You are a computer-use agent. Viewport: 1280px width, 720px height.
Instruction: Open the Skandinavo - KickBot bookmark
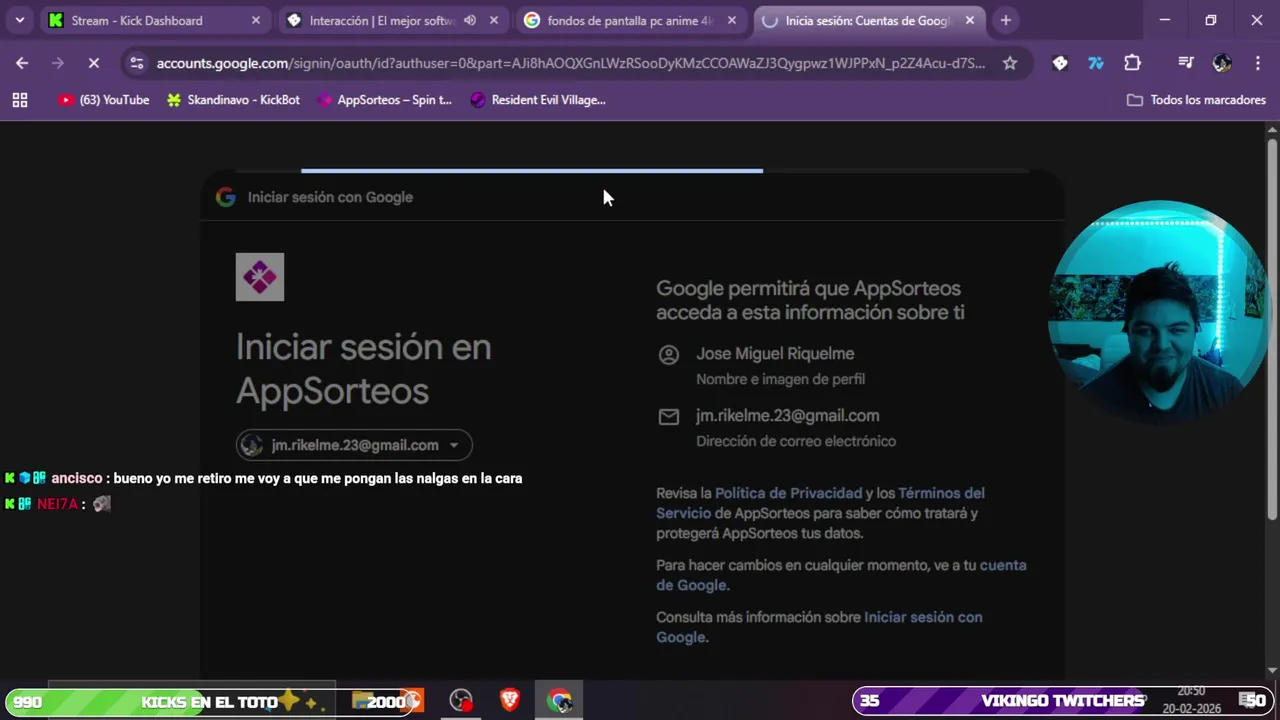233,100
